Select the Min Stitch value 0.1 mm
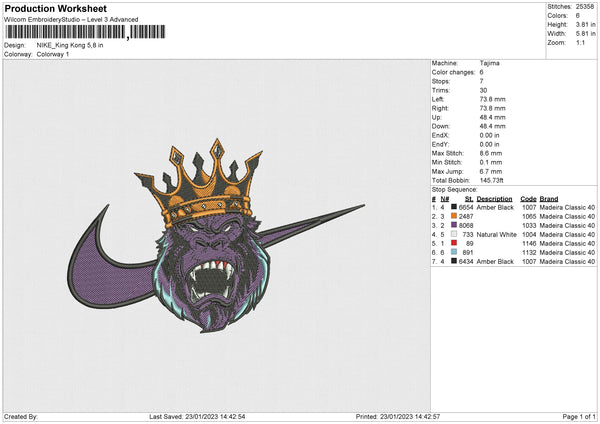 point(491,162)
